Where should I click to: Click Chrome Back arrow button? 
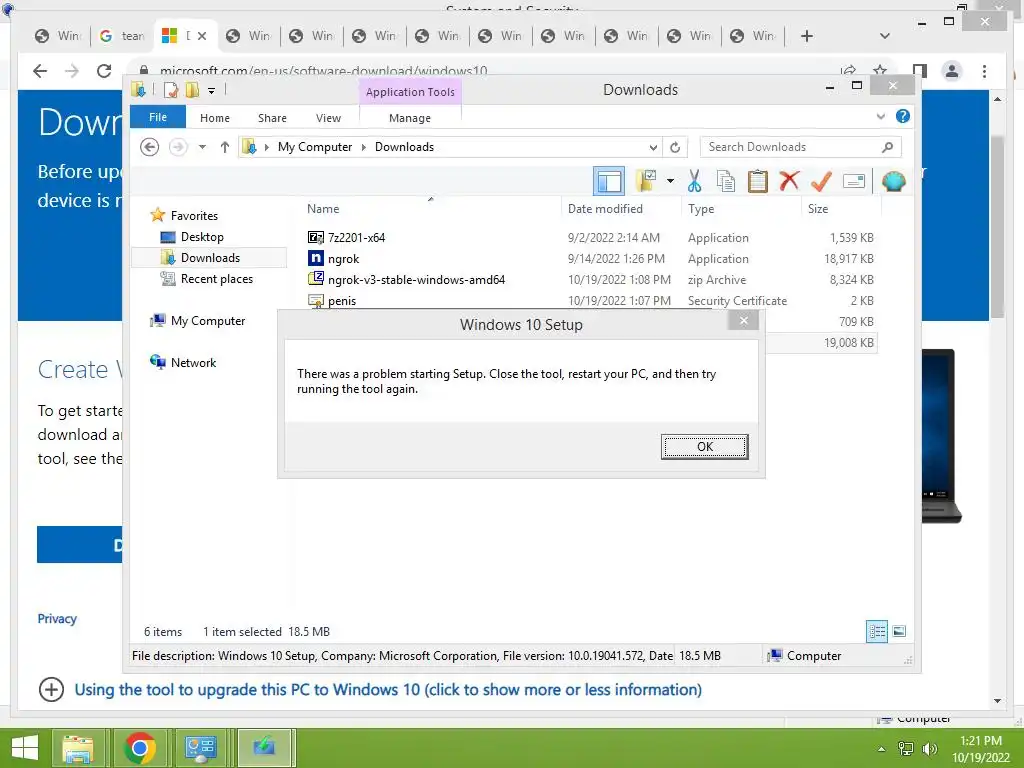pos(40,71)
